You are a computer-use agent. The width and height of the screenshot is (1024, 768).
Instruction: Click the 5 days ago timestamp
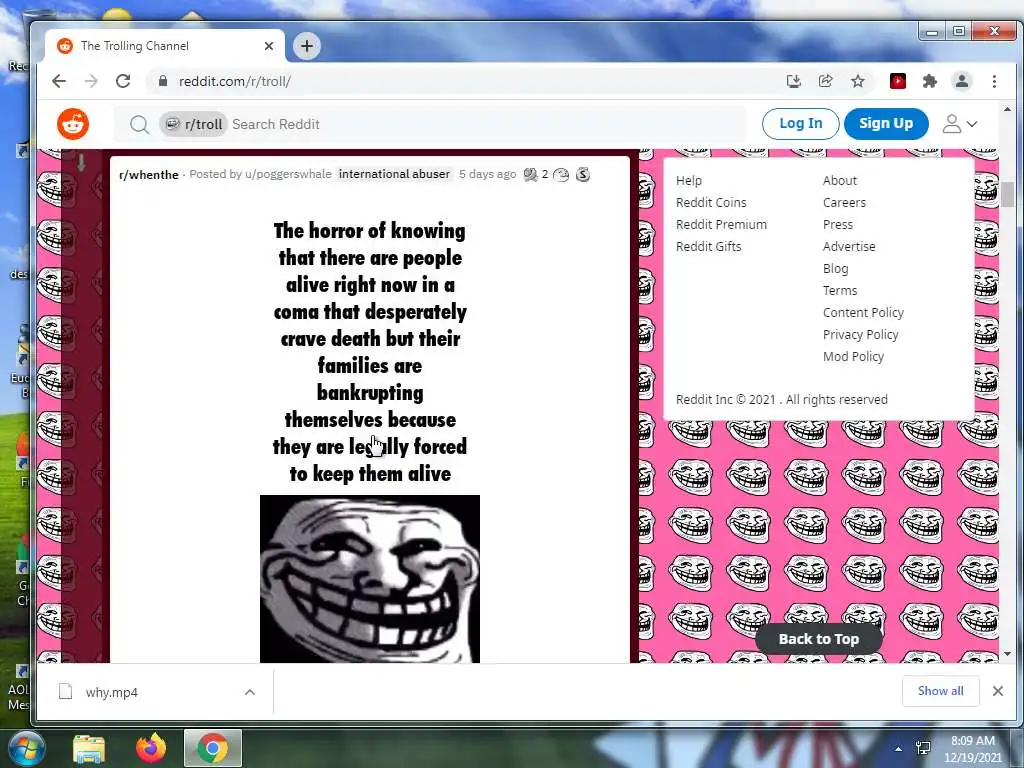[487, 174]
